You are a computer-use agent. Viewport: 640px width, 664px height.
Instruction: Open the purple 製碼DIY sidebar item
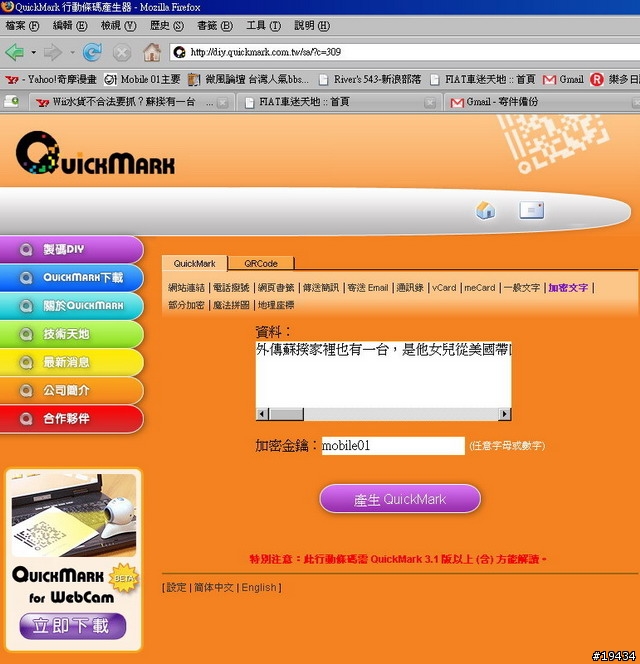[x=71, y=249]
